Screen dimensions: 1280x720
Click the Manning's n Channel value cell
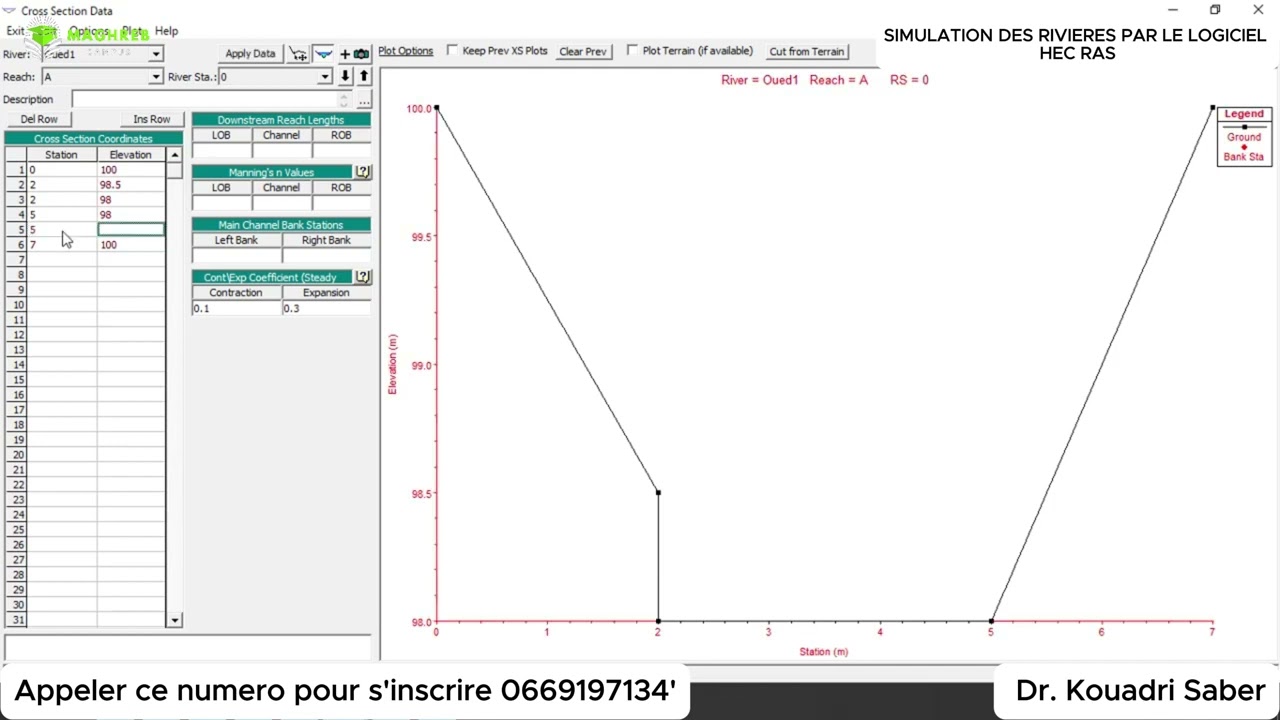coord(281,203)
